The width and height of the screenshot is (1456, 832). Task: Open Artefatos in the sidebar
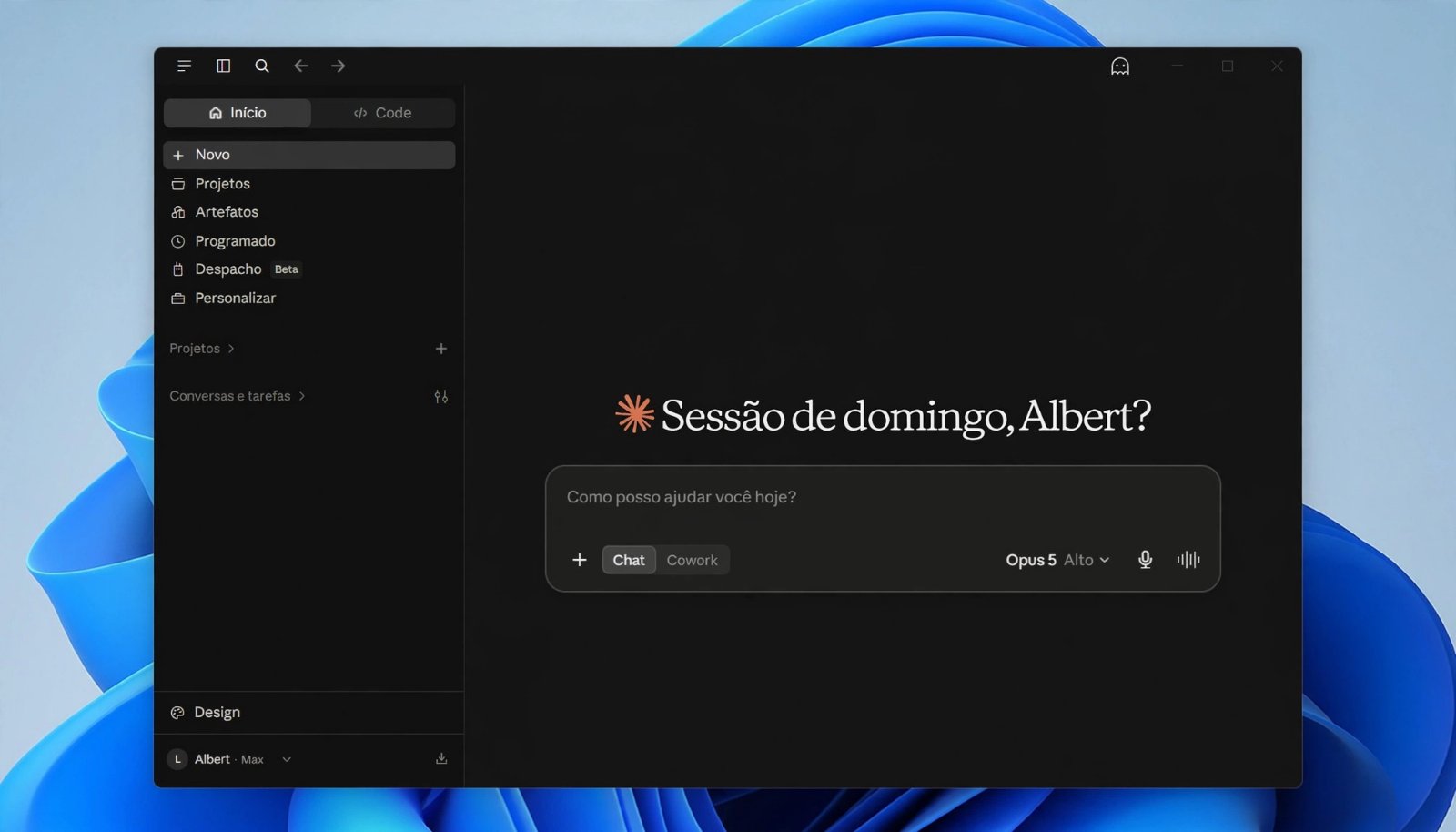tap(309, 212)
